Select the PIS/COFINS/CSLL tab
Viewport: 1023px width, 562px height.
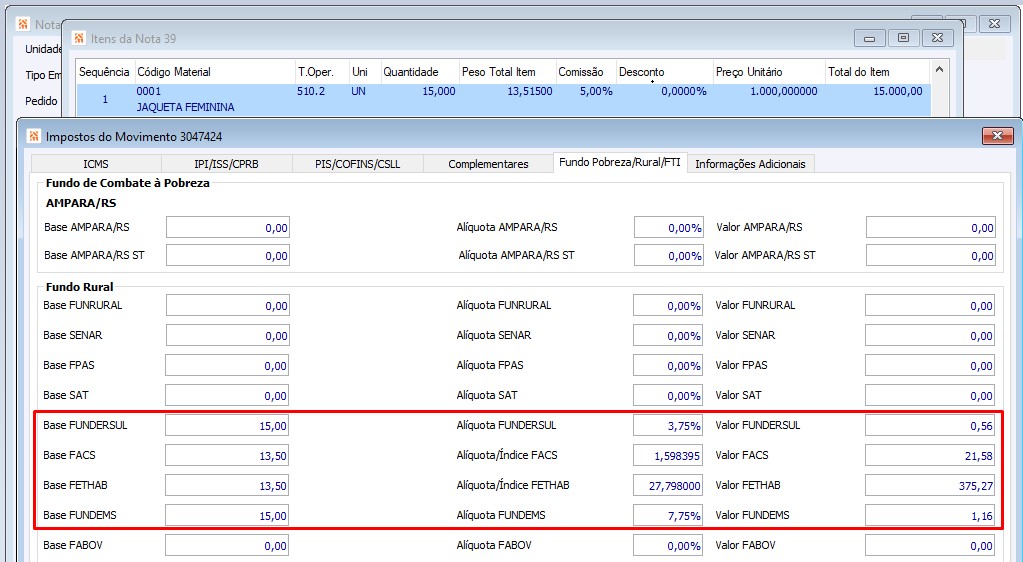358,164
